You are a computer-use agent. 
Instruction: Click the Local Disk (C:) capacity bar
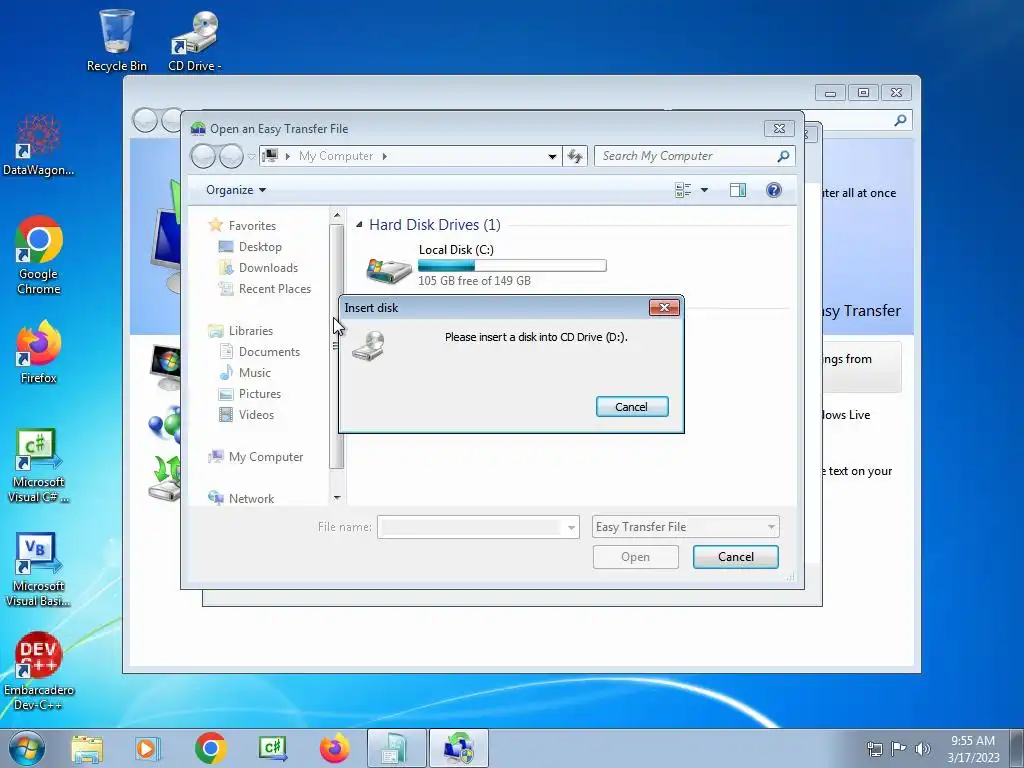(x=512, y=265)
